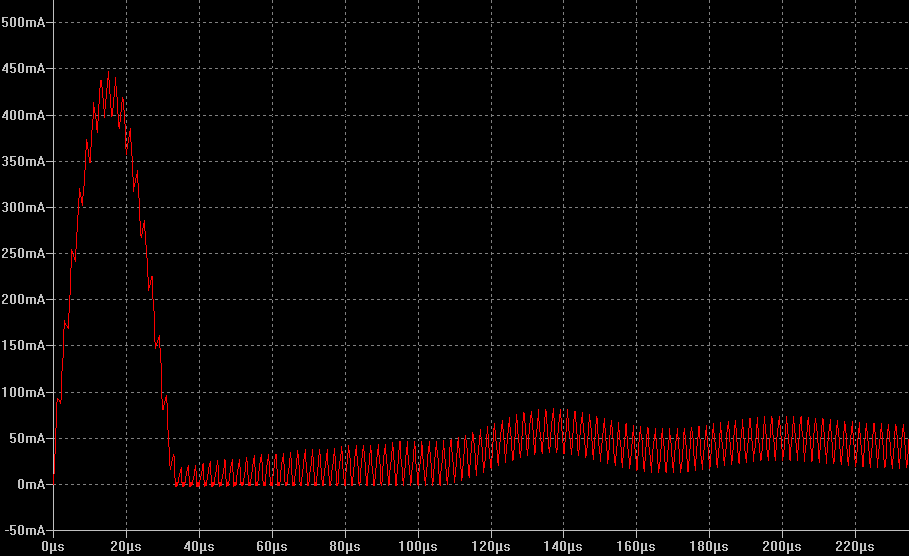Click the 400mA y-axis label

[x=23, y=115]
